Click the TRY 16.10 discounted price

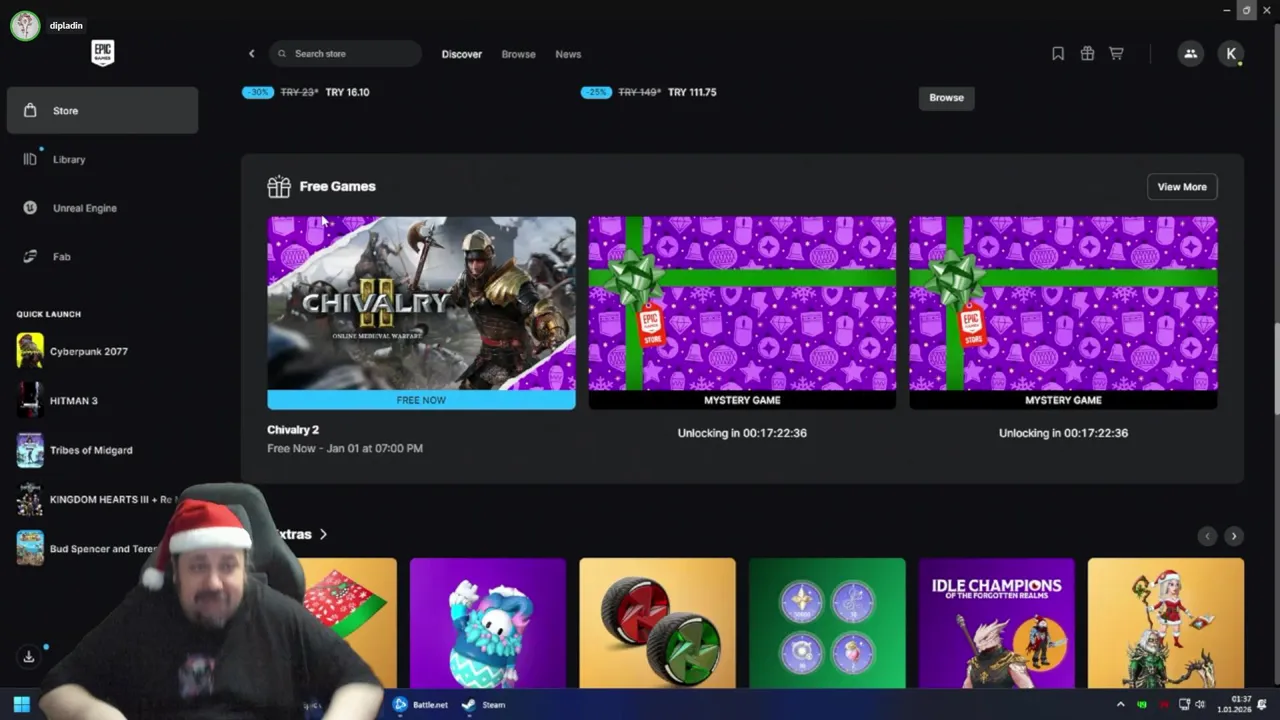347,92
